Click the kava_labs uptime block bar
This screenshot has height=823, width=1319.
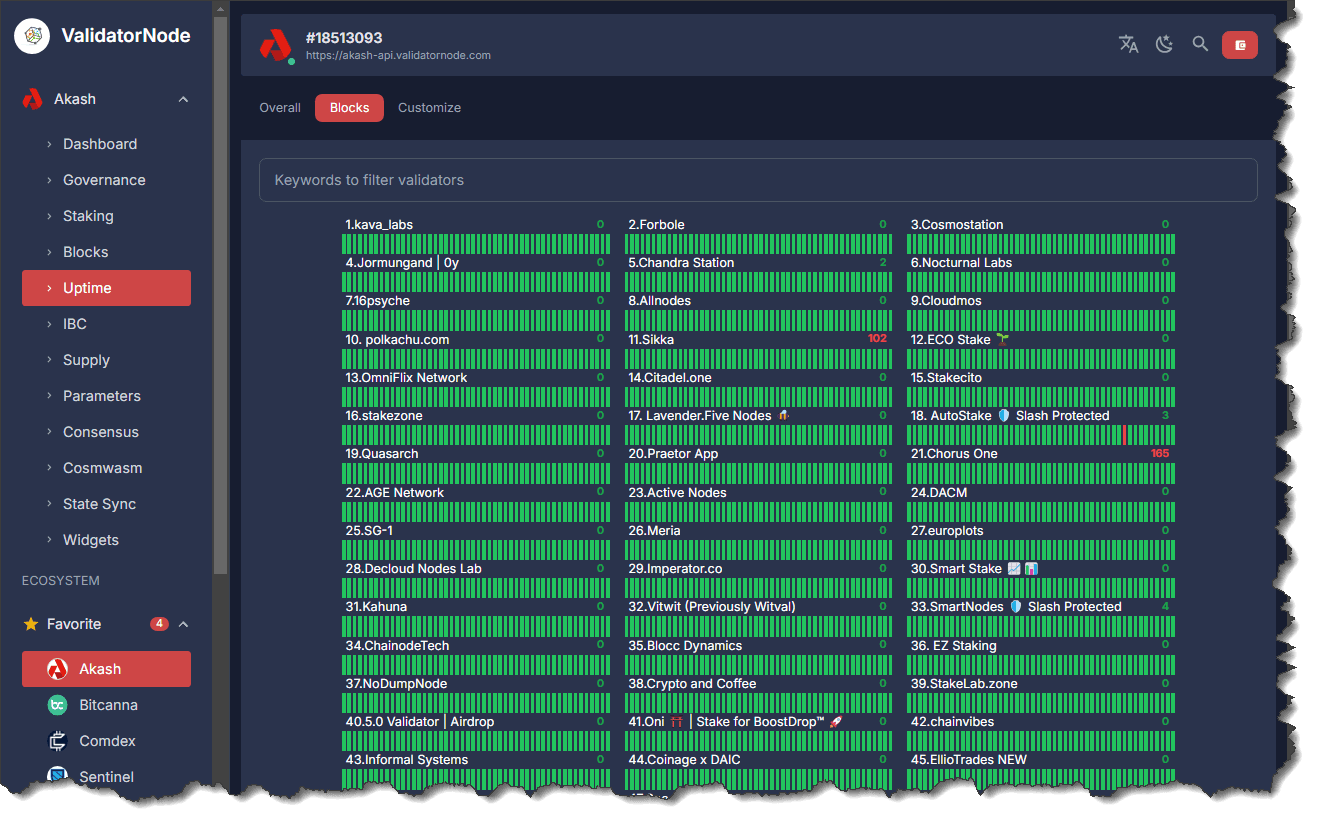(476, 244)
